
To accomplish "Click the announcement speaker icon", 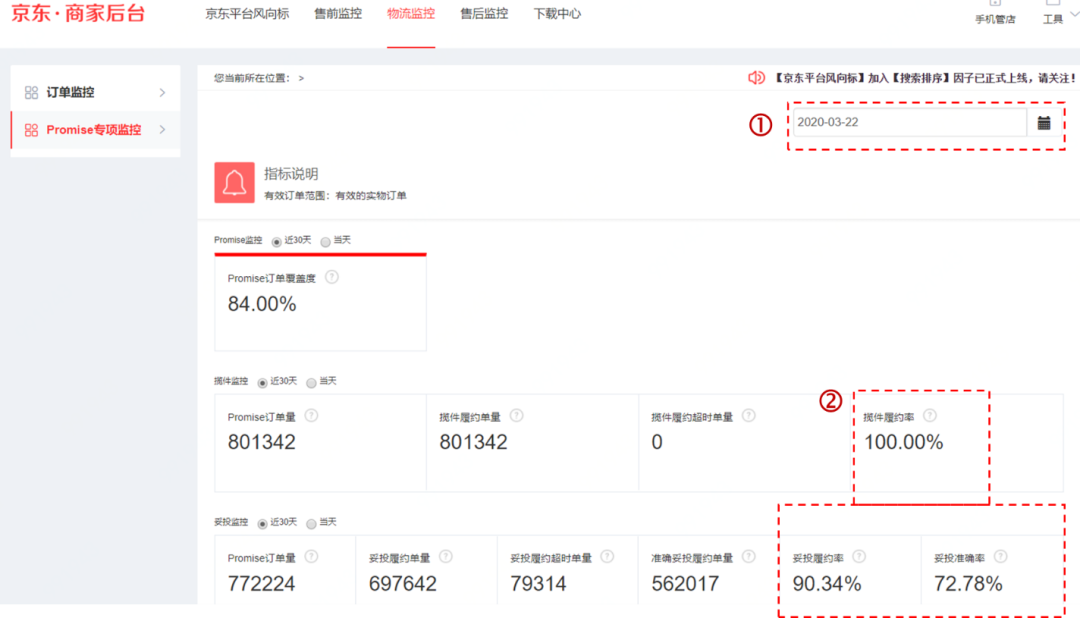I will click(756, 78).
